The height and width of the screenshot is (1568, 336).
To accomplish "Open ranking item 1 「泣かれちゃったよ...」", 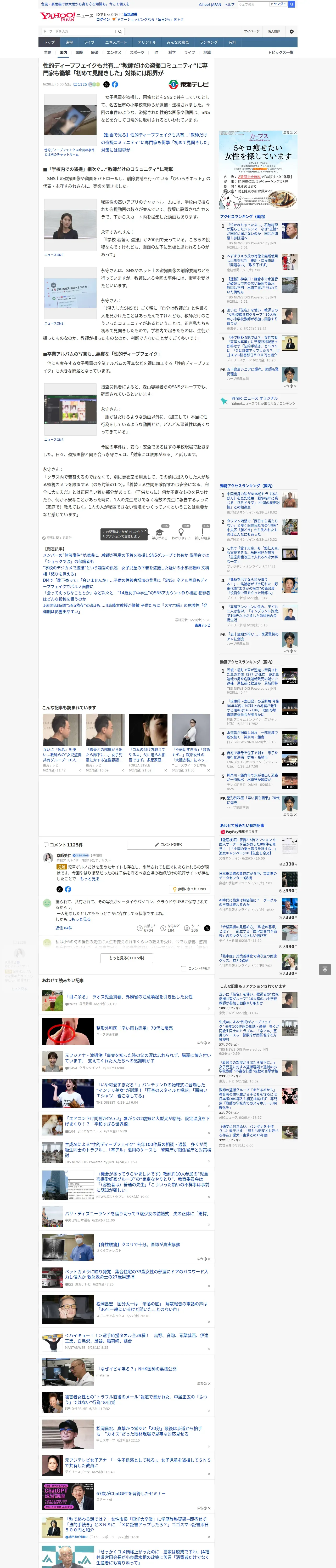I will point(253,232).
